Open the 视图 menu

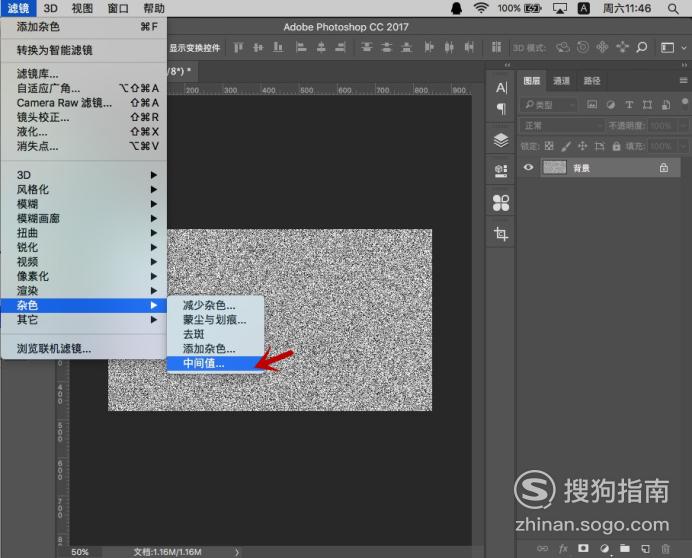[82, 8]
